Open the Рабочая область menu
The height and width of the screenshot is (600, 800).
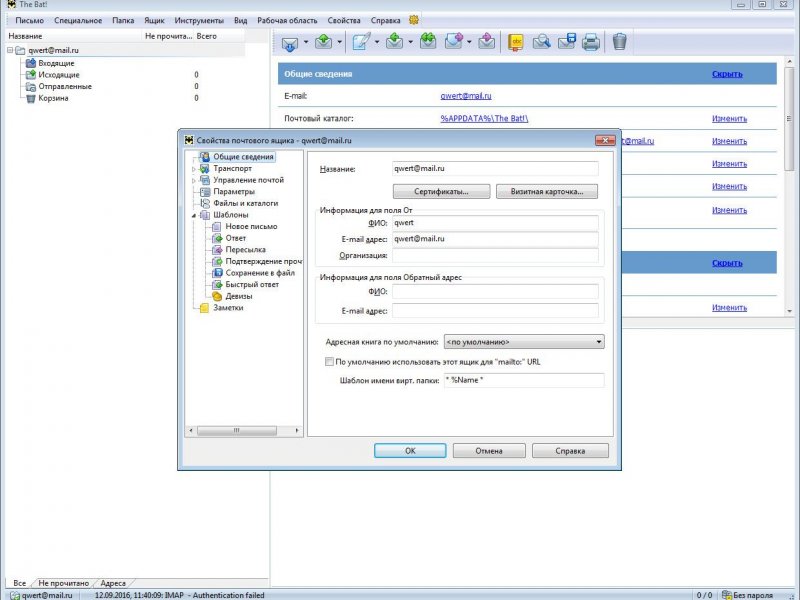[287, 20]
